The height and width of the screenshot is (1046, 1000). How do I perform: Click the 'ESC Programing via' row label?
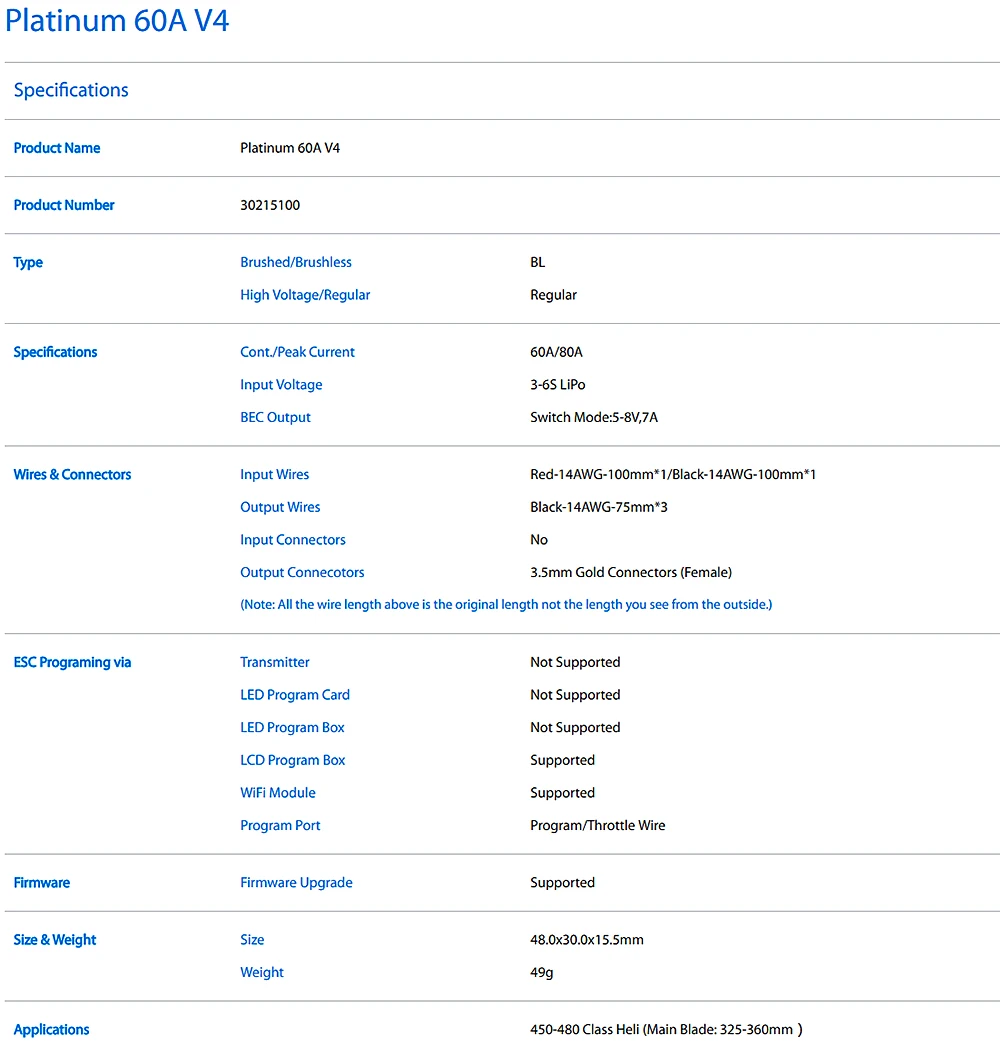[x=73, y=662]
